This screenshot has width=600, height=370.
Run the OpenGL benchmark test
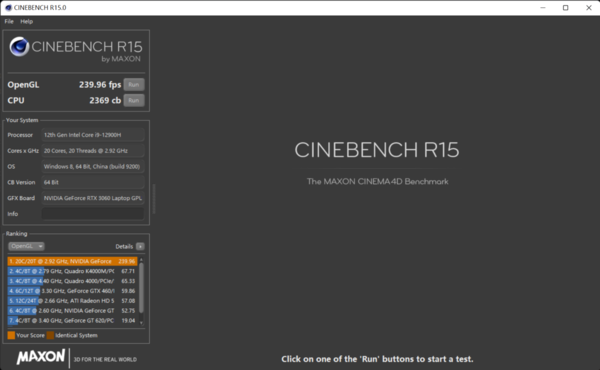(x=134, y=85)
